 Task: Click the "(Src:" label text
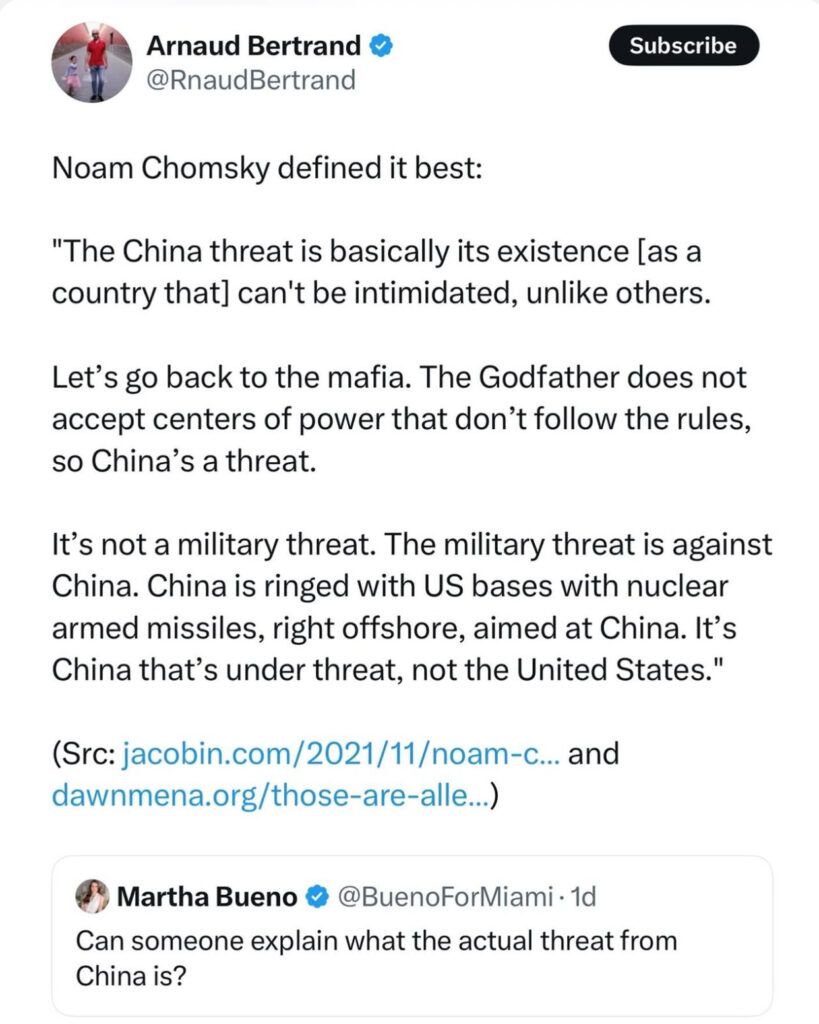coord(84,754)
